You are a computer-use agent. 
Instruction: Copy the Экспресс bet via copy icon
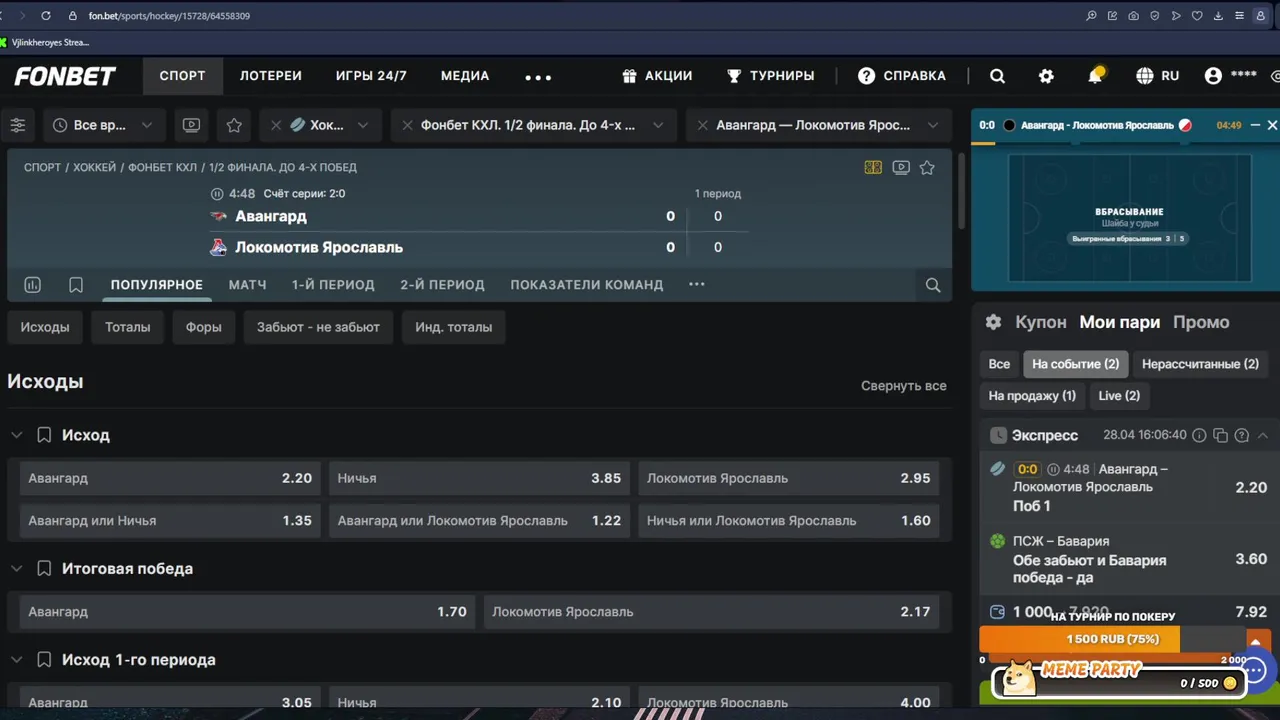click(x=1220, y=435)
